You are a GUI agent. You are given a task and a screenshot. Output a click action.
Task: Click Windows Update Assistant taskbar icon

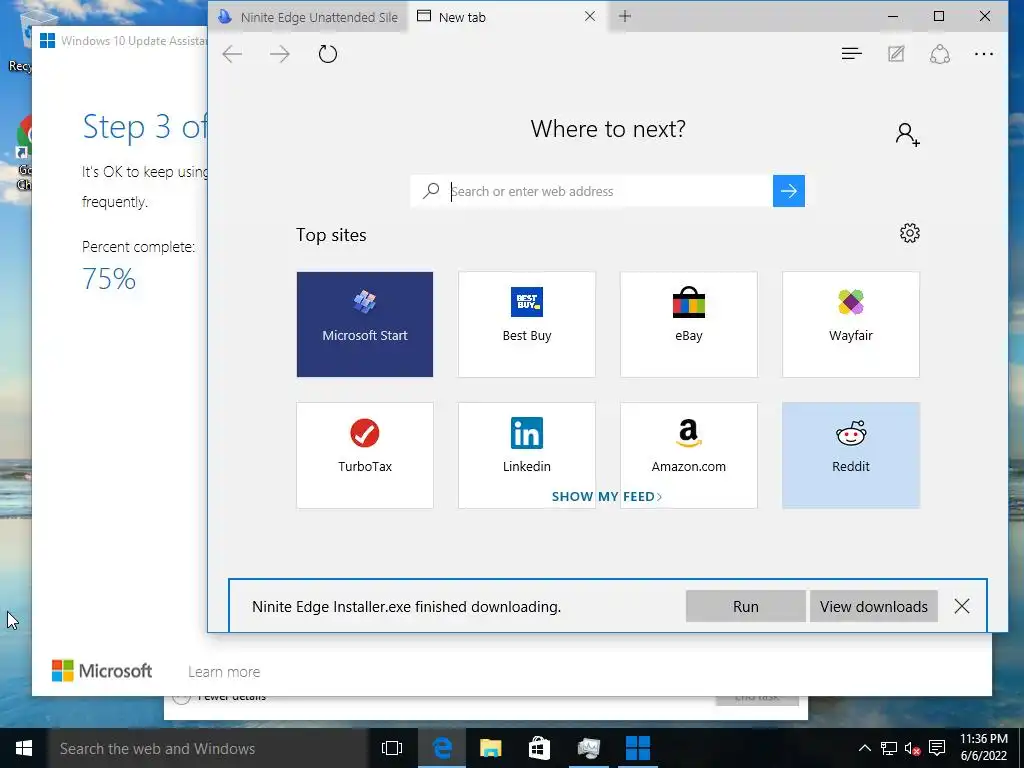coord(637,748)
